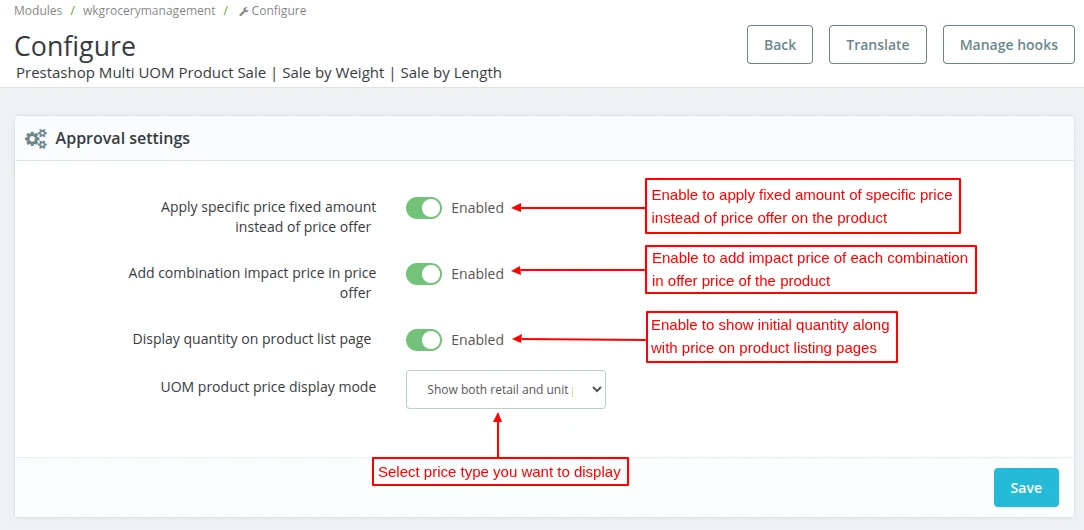1084x530 pixels.
Task: Click the 'Add combination impact price' label
Action: pyautogui.click(x=252, y=283)
